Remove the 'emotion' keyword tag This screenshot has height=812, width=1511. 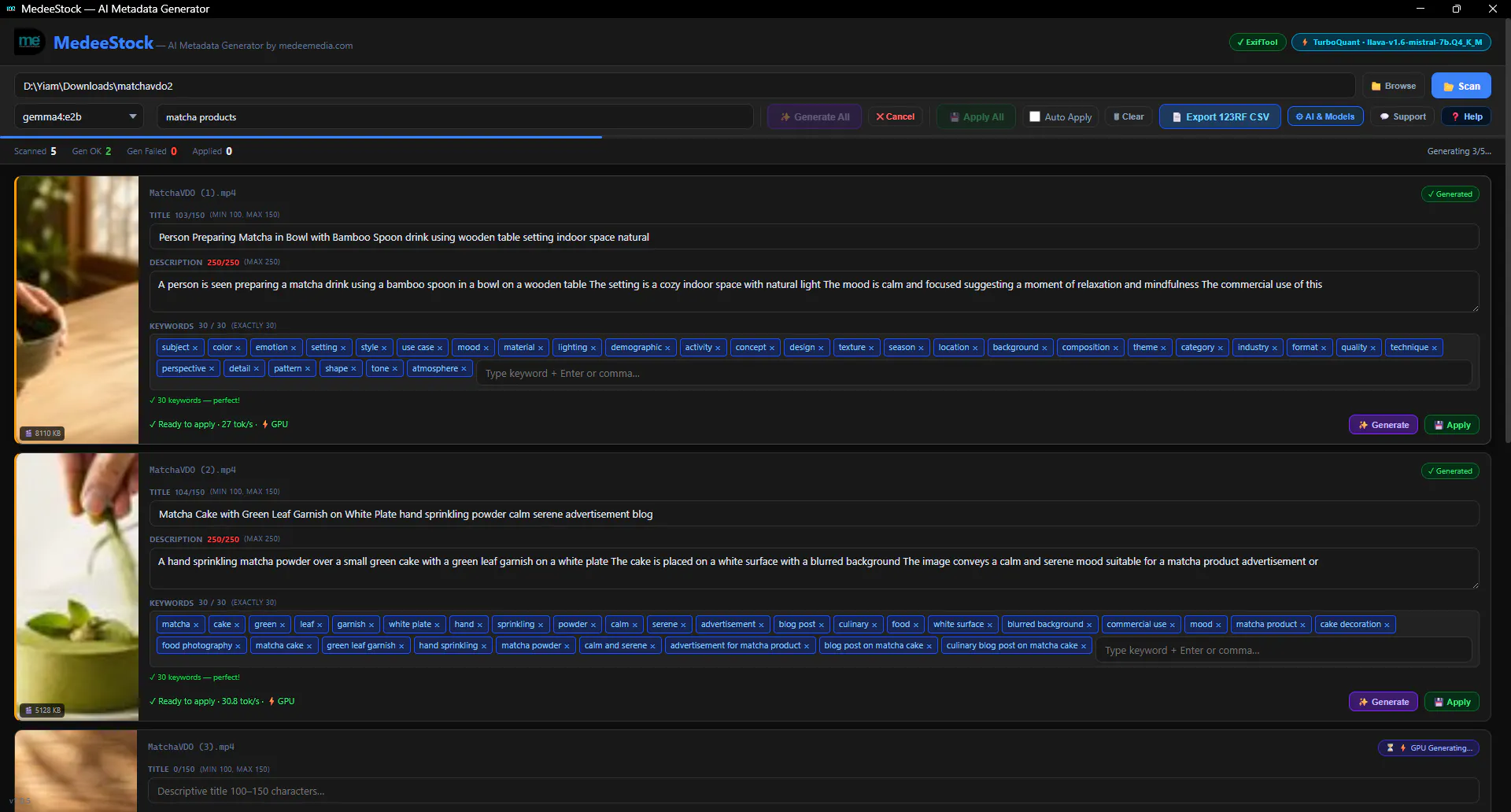click(x=294, y=348)
